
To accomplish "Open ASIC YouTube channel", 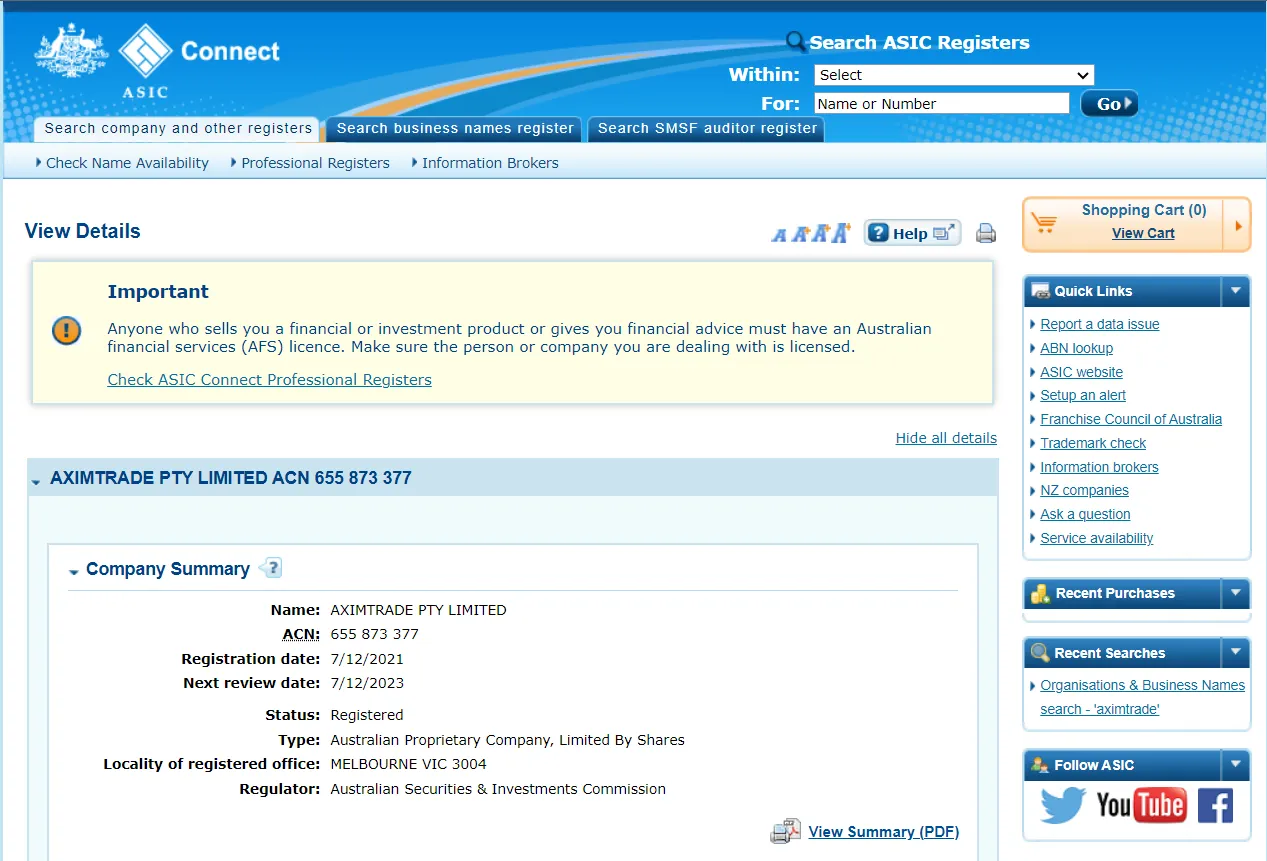I will 1141,805.
